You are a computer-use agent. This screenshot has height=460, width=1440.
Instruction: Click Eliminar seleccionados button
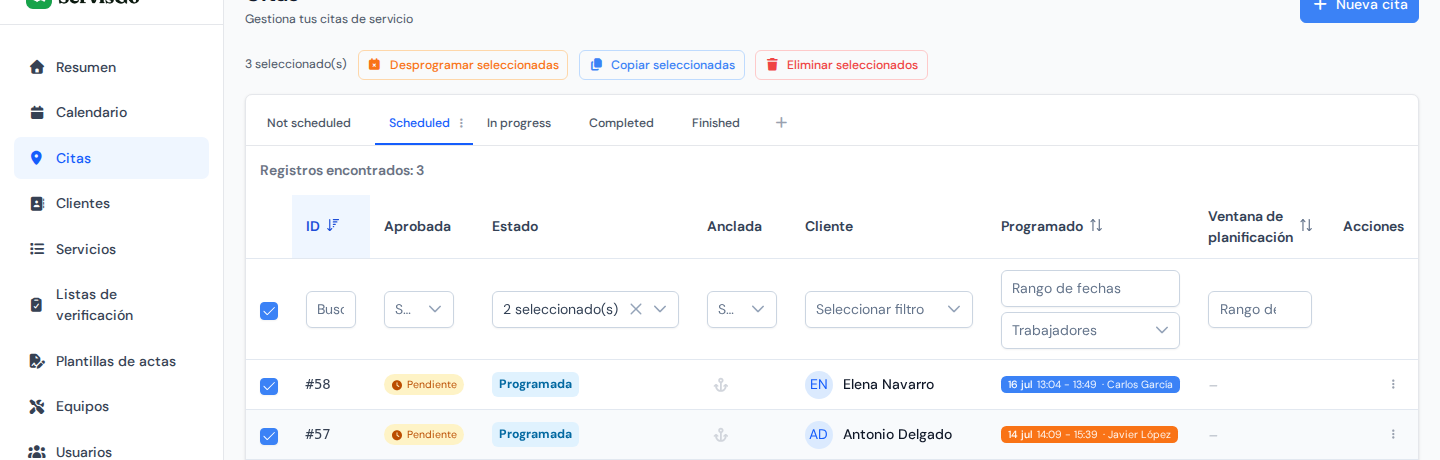[x=841, y=65]
